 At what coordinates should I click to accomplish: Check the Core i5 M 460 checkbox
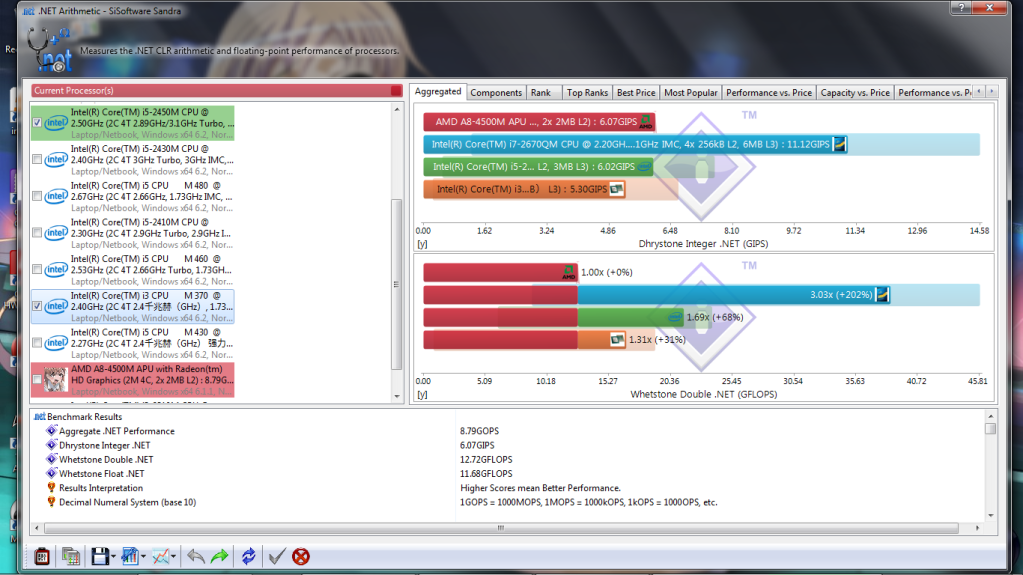click(37, 269)
